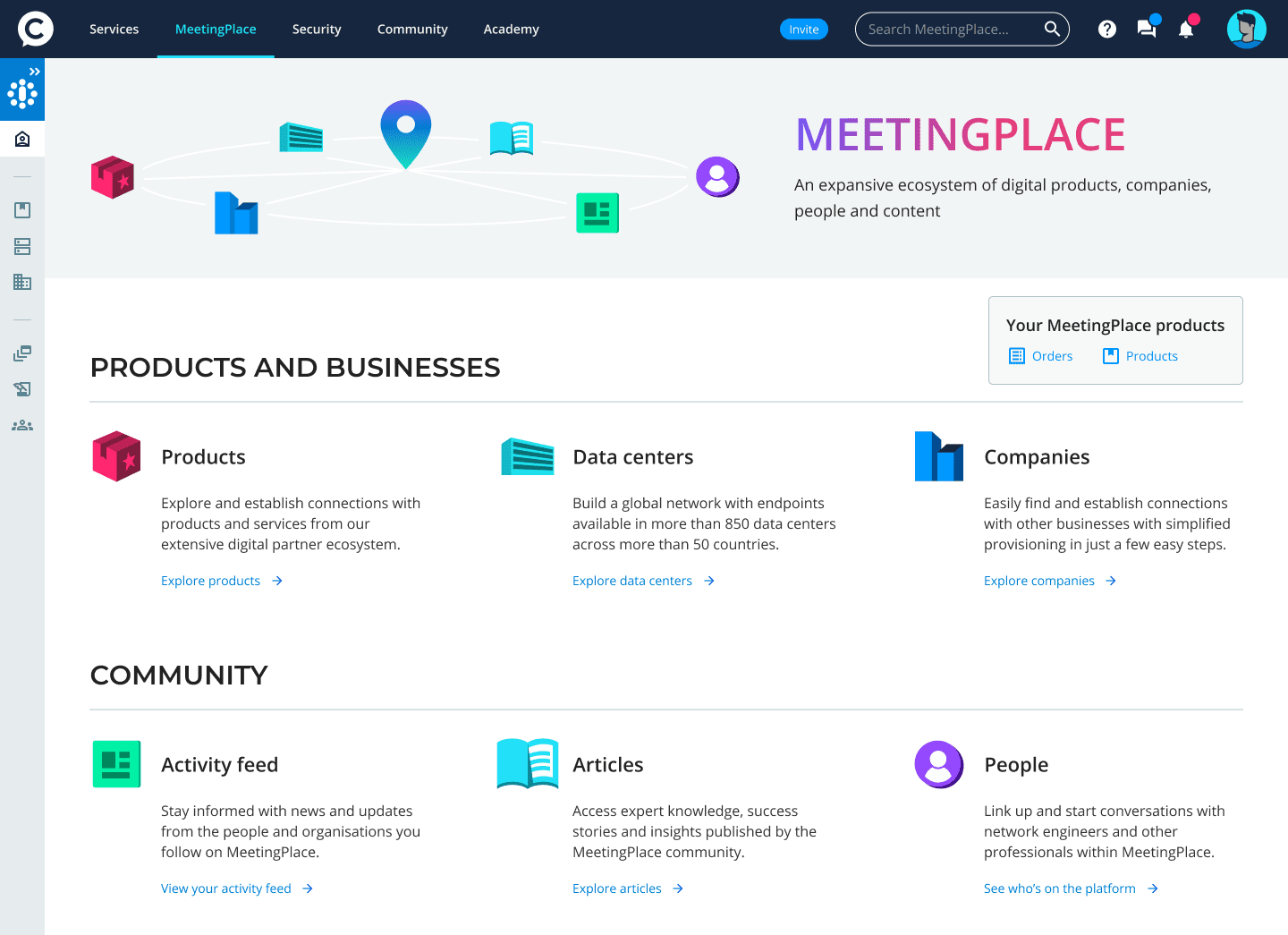Select companies building icon in sidebar
The height and width of the screenshot is (935, 1288).
pos(22,282)
